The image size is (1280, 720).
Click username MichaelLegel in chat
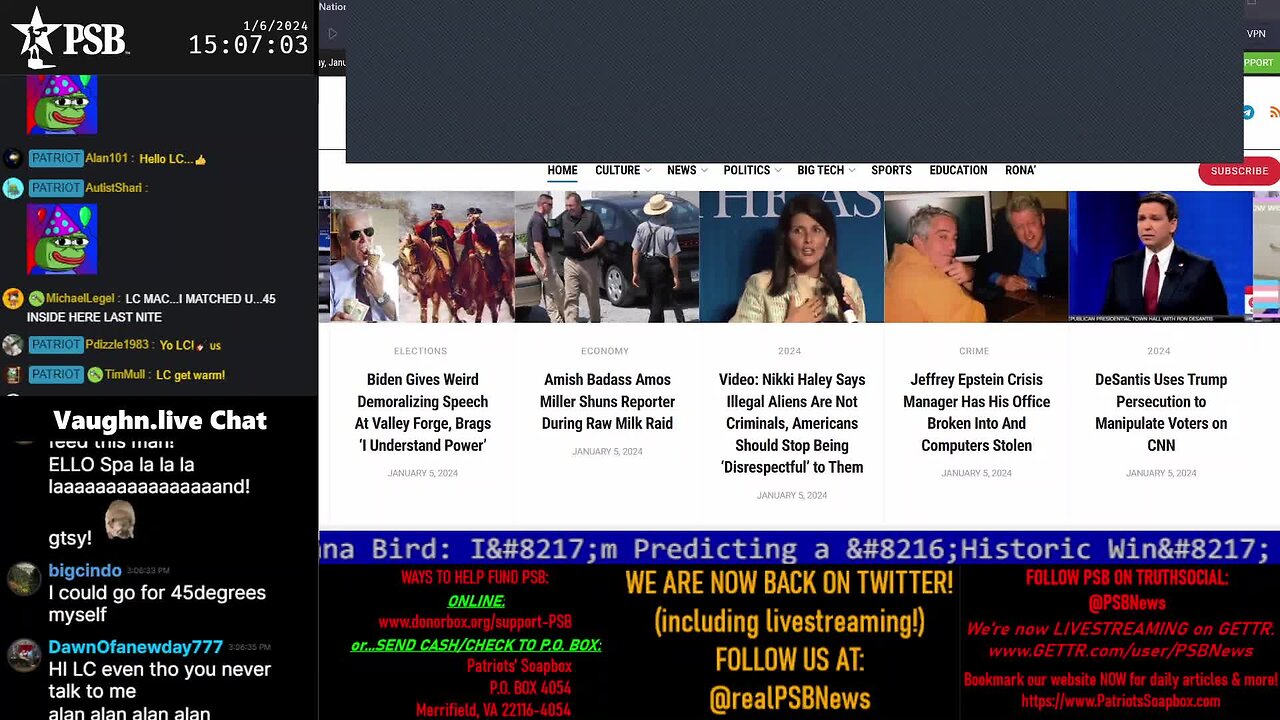click(x=80, y=298)
